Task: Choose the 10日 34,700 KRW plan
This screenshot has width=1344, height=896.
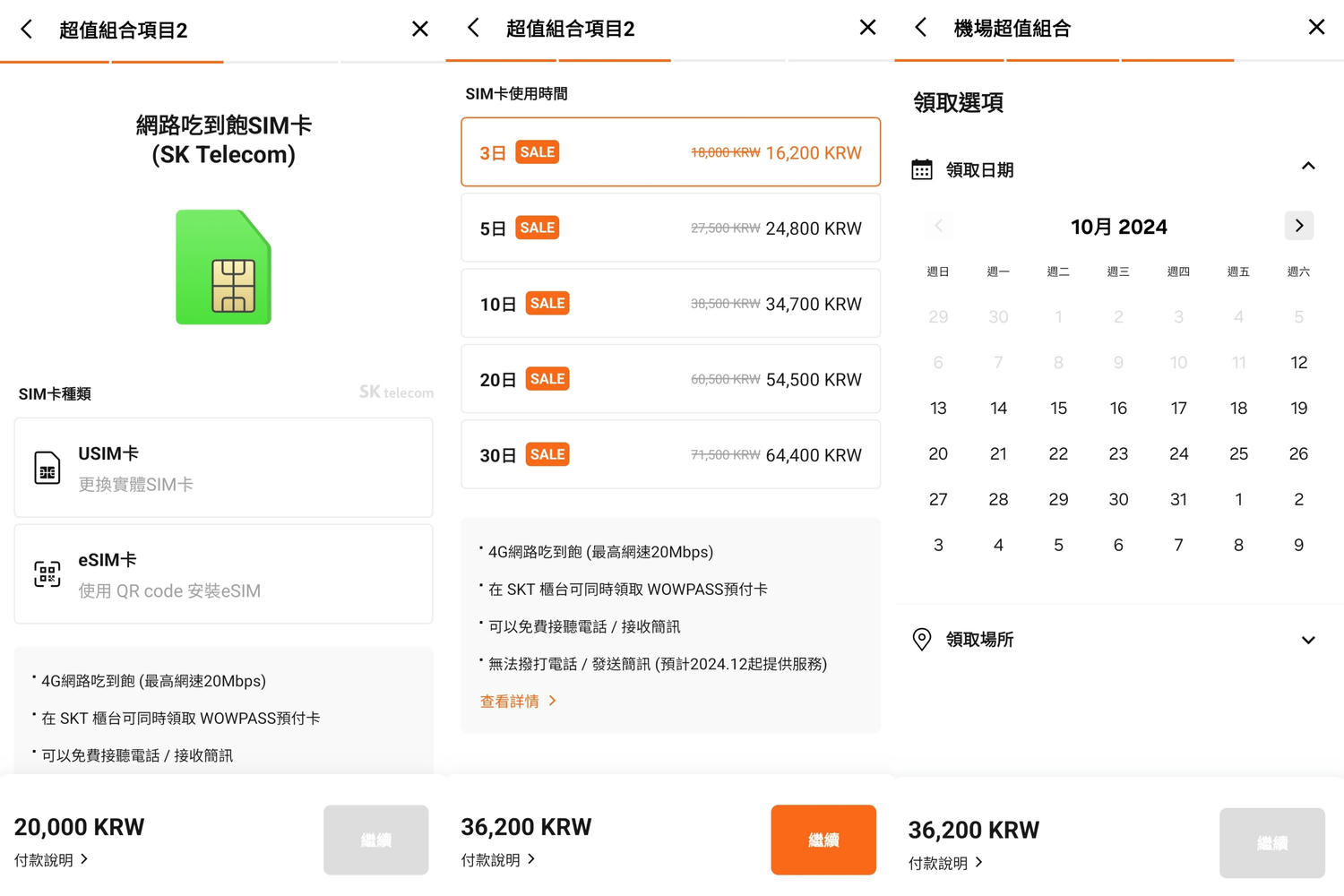Action: (x=671, y=304)
